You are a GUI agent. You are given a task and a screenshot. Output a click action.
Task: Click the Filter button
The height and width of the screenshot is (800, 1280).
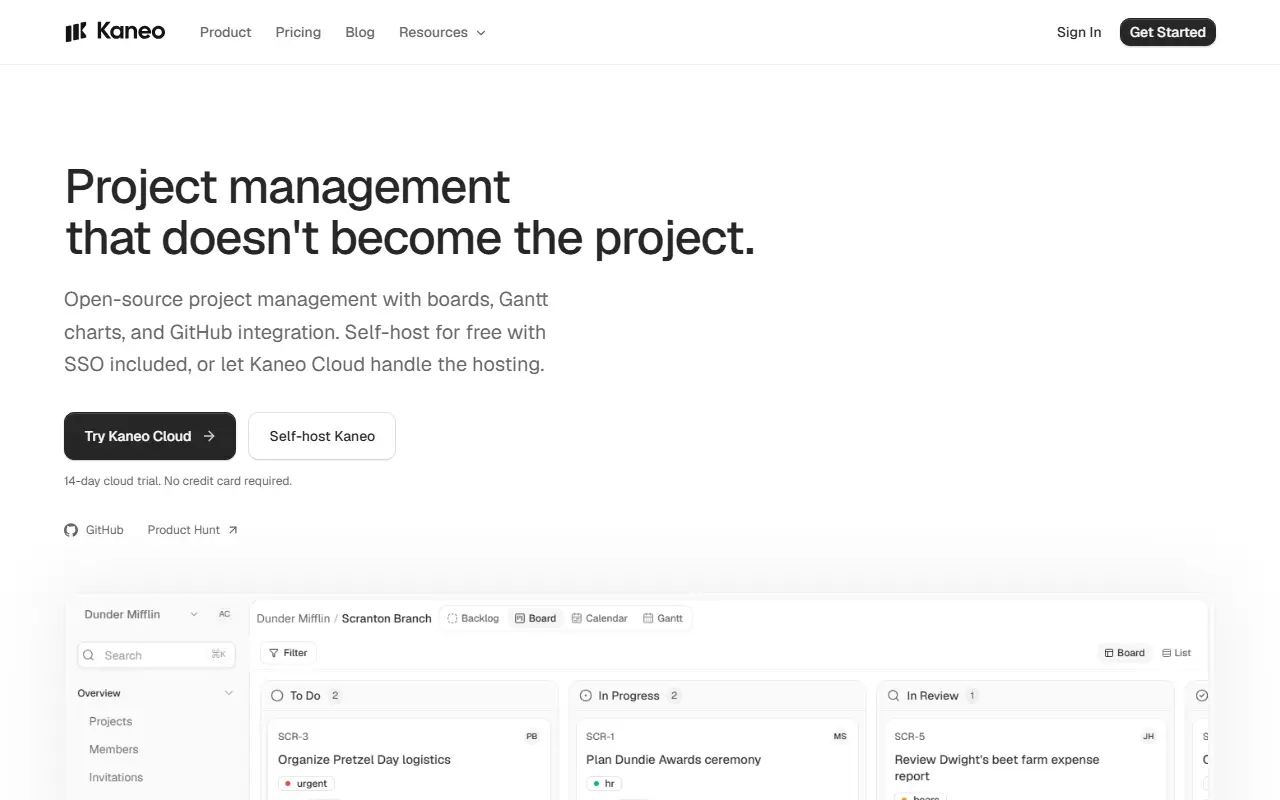(x=288, y=653)
